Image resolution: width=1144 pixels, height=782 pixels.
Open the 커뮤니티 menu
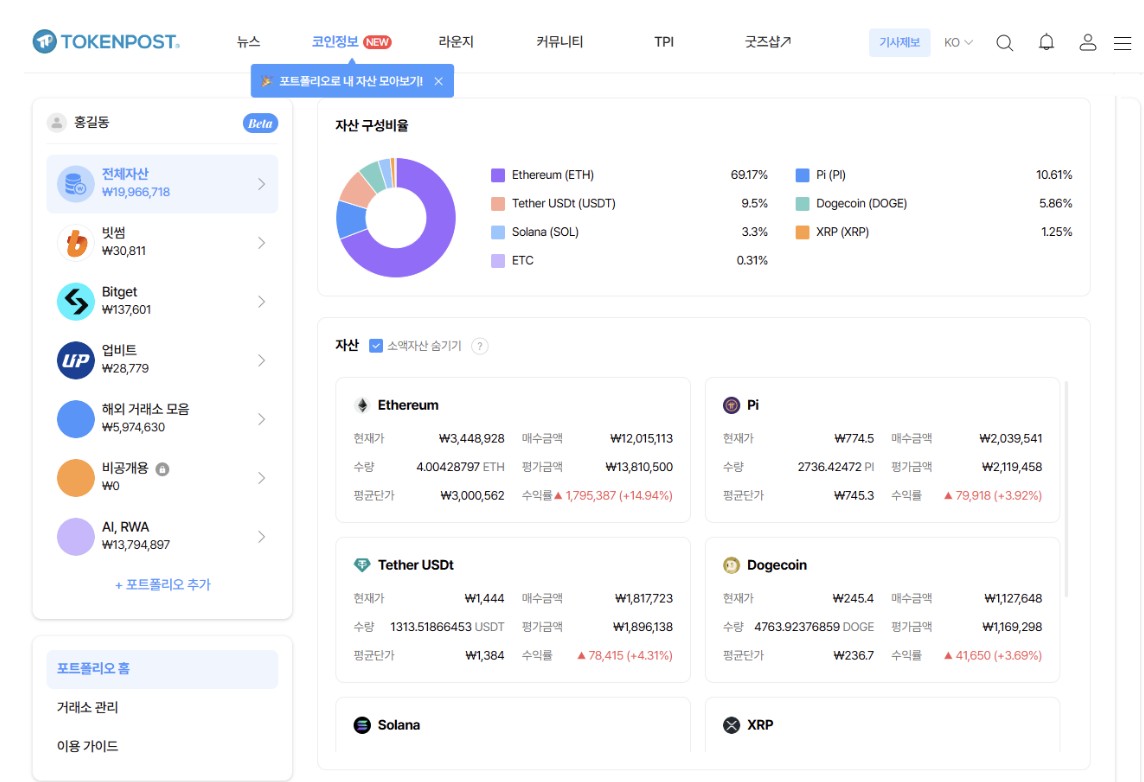click(x=560, y=42)
